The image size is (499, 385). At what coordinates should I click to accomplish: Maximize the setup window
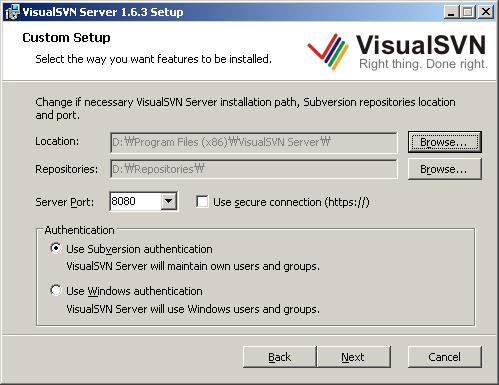(468, 12)
